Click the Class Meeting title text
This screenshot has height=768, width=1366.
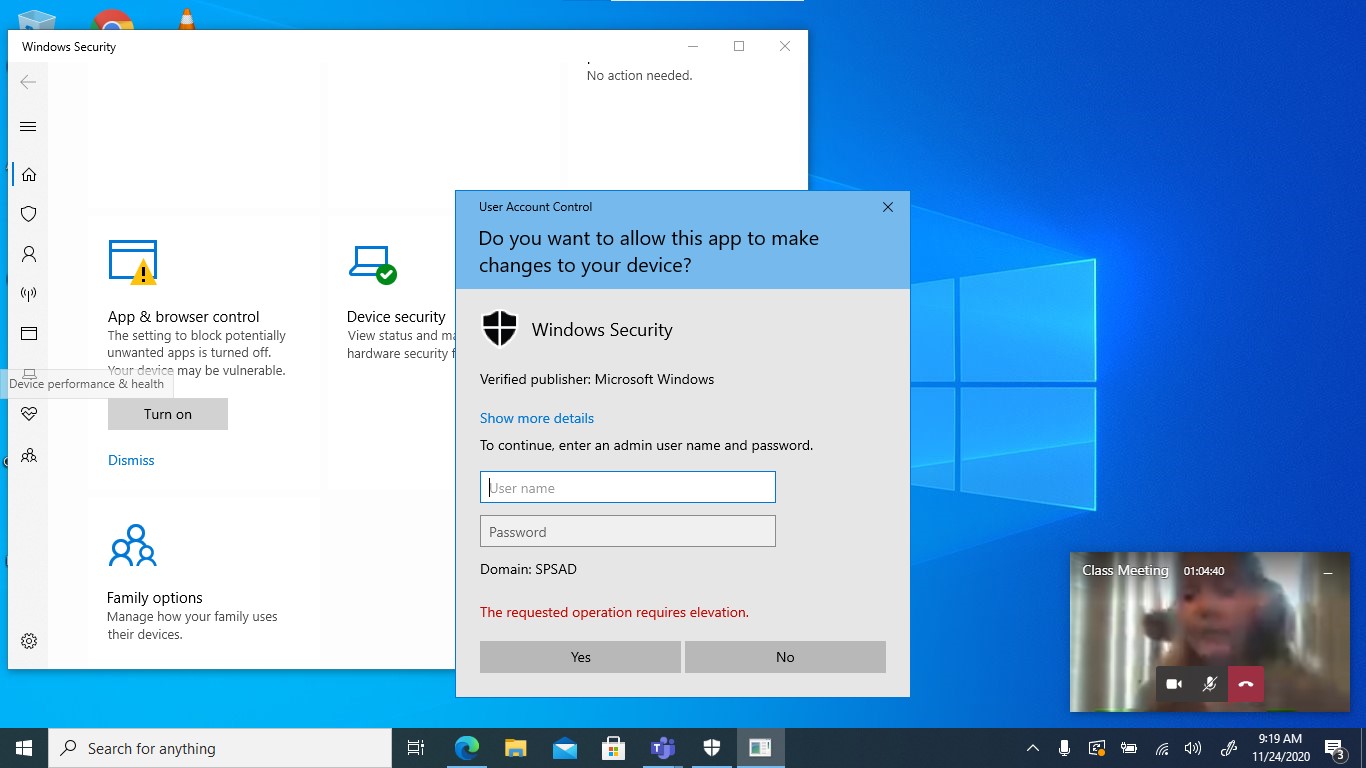(x=1125, y=571)
